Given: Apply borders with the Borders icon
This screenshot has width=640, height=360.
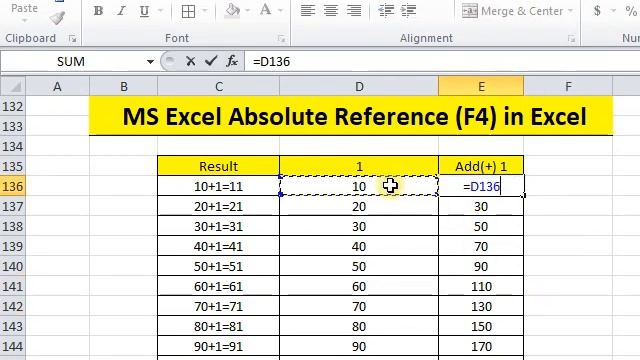Looking at the screenshot, I should [x=188, y=11].
